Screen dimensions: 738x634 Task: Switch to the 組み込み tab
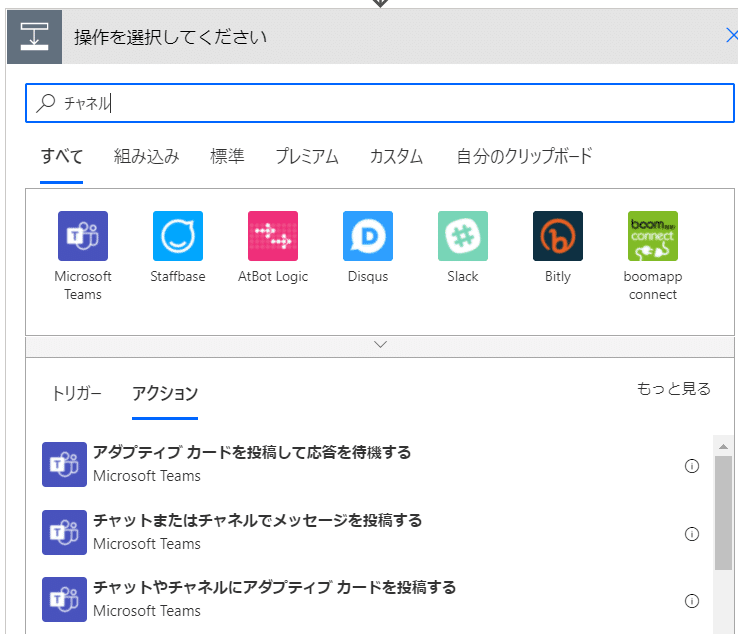coord(147,156)
